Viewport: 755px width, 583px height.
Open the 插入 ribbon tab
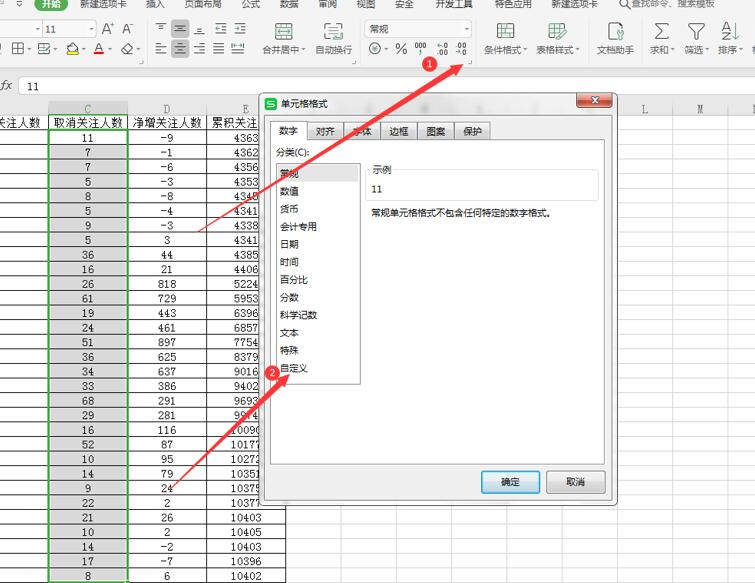point(155,4)
